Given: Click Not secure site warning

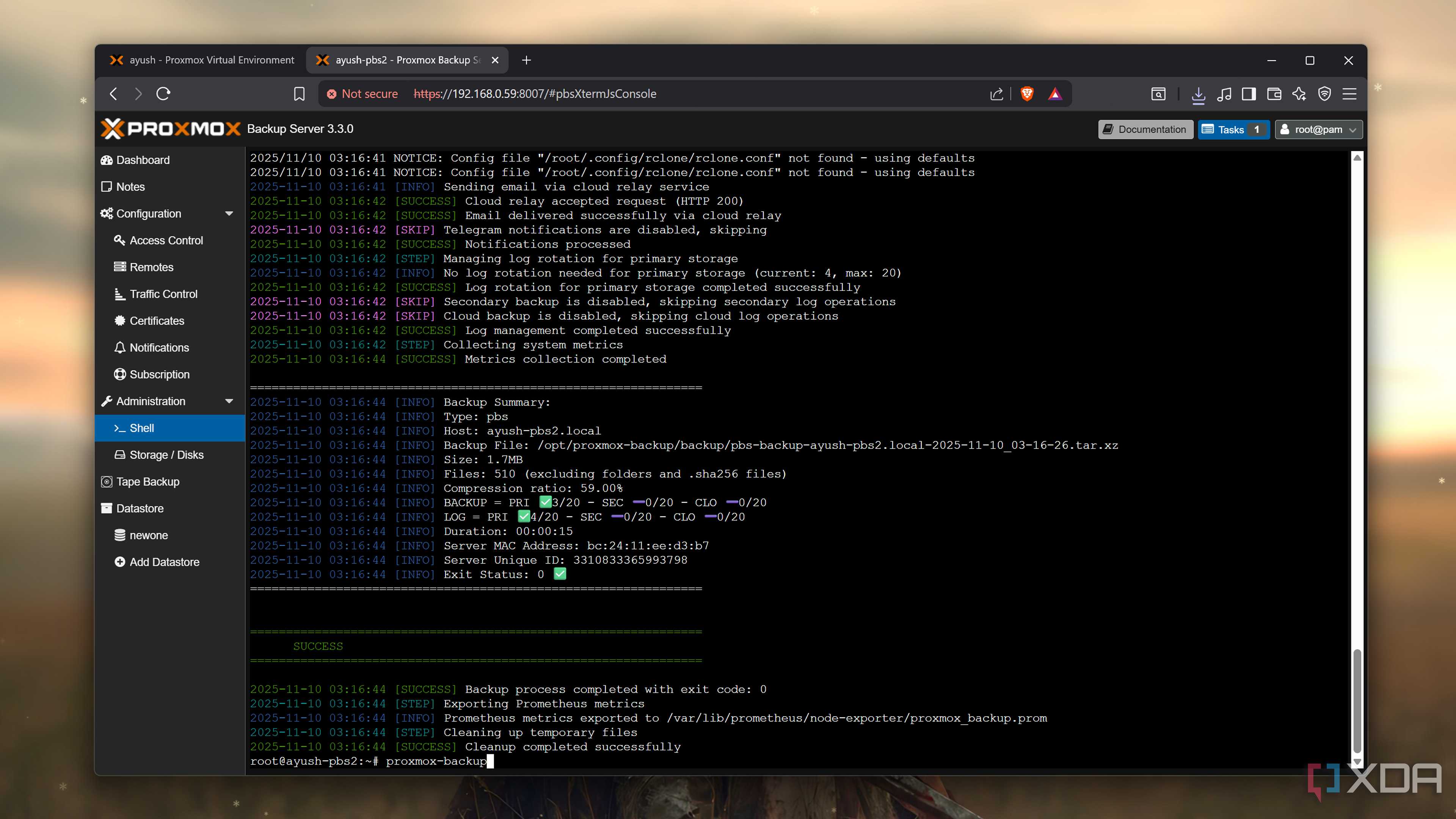Looking at the screenshot, I should pyautogui.click(x=362, y=94).
